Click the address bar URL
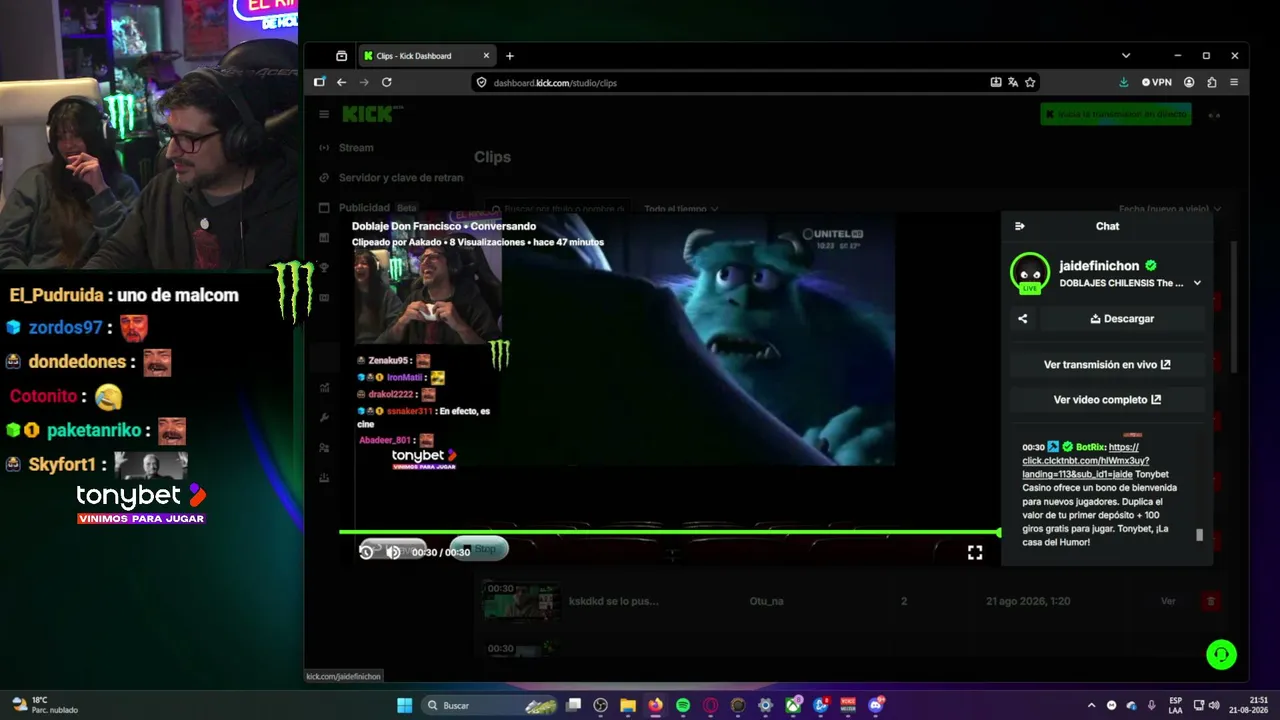 point(555,83)
